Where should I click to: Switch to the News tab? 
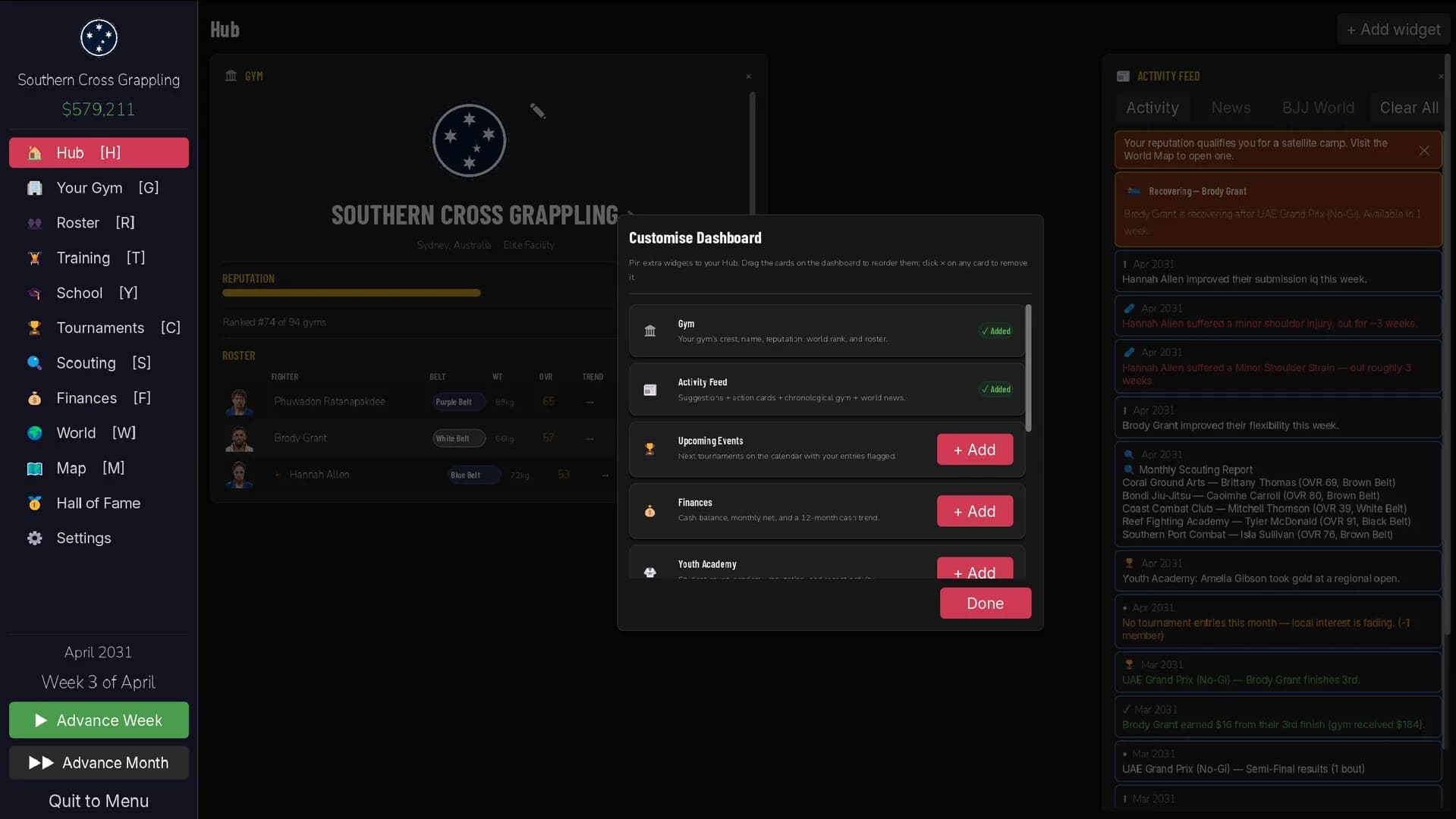coord(1231,108)
